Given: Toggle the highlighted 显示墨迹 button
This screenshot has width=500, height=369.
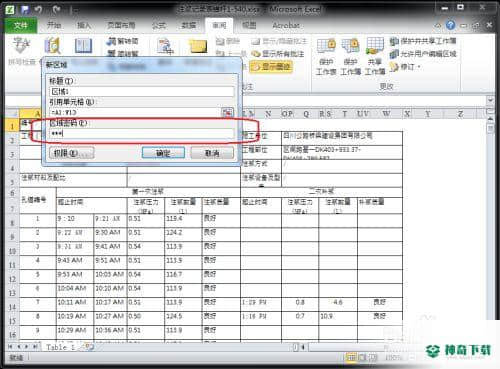Looking at the screenshot, I should [x=271, y=66].
